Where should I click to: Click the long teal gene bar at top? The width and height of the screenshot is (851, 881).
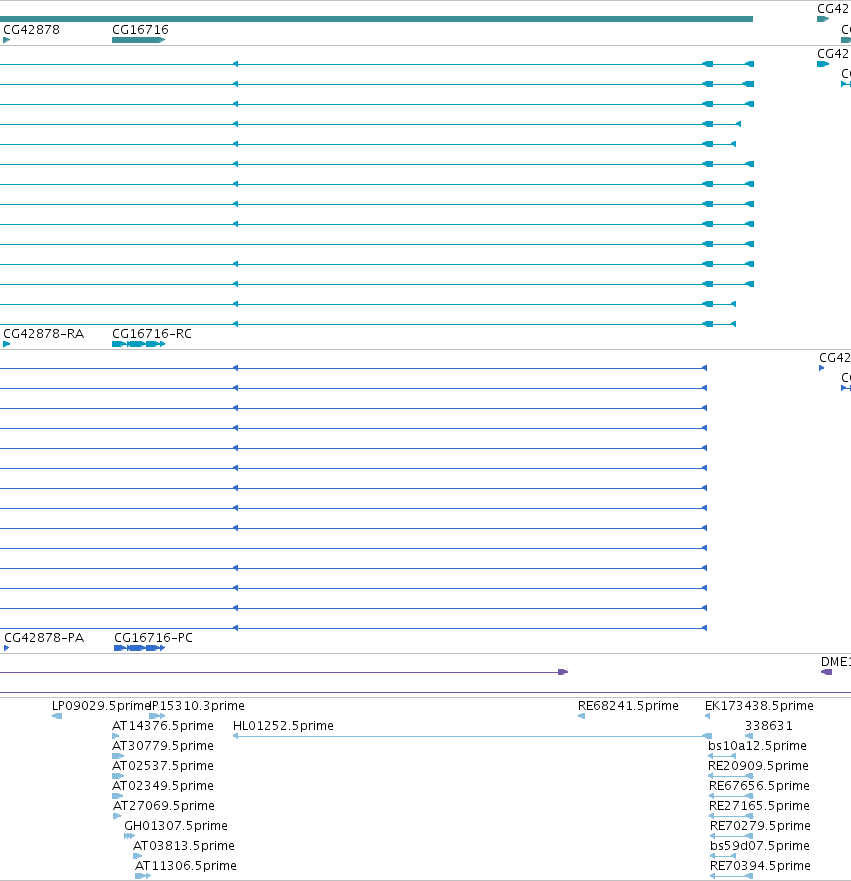coord(376,19)
